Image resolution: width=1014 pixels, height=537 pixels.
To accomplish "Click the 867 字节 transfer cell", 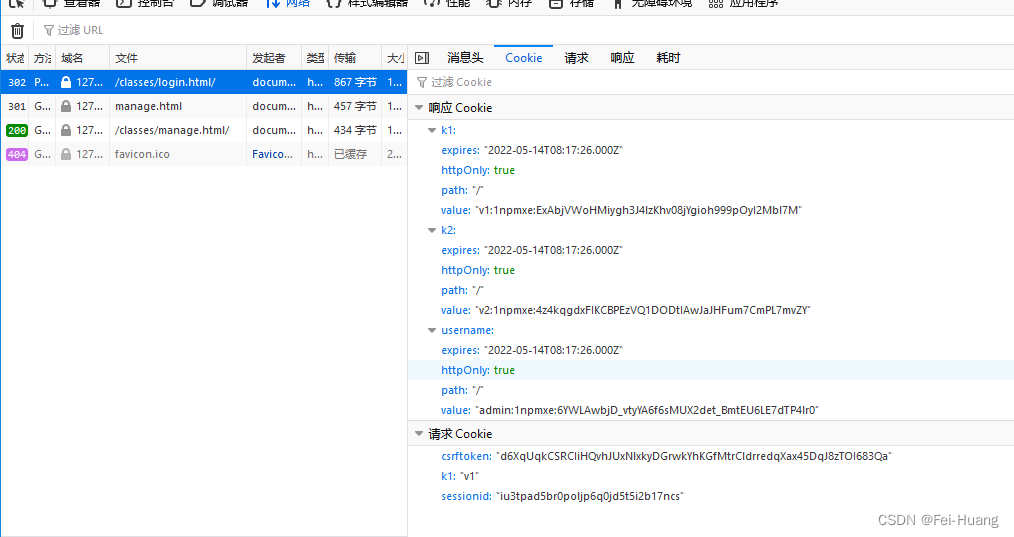I will coord(355,82).
